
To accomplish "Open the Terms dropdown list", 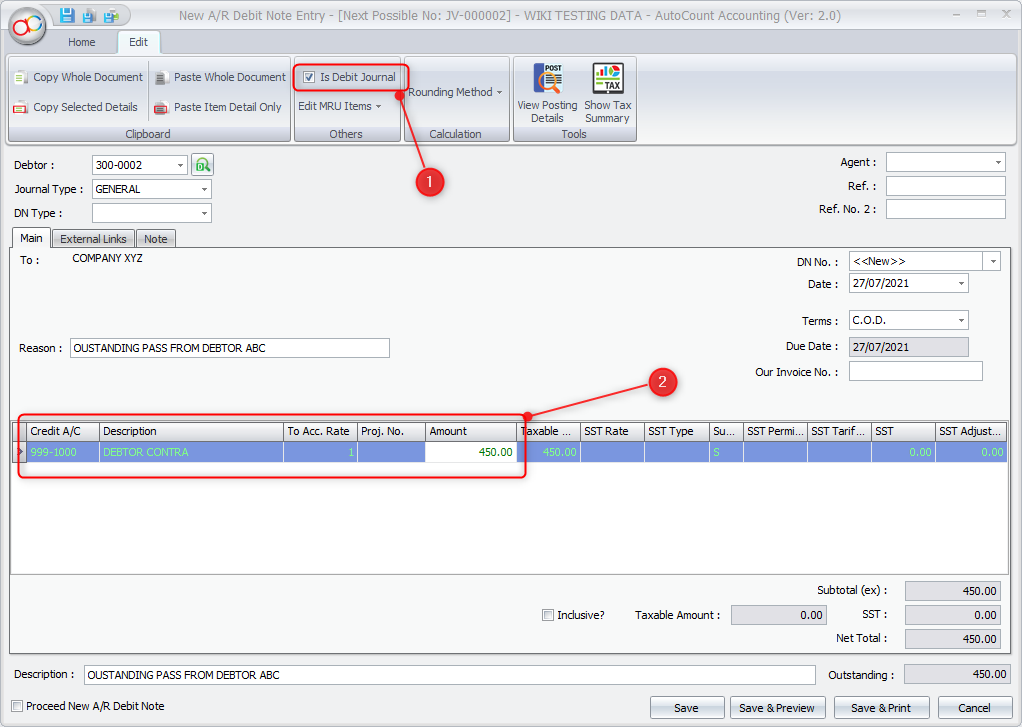I will 961,321.
